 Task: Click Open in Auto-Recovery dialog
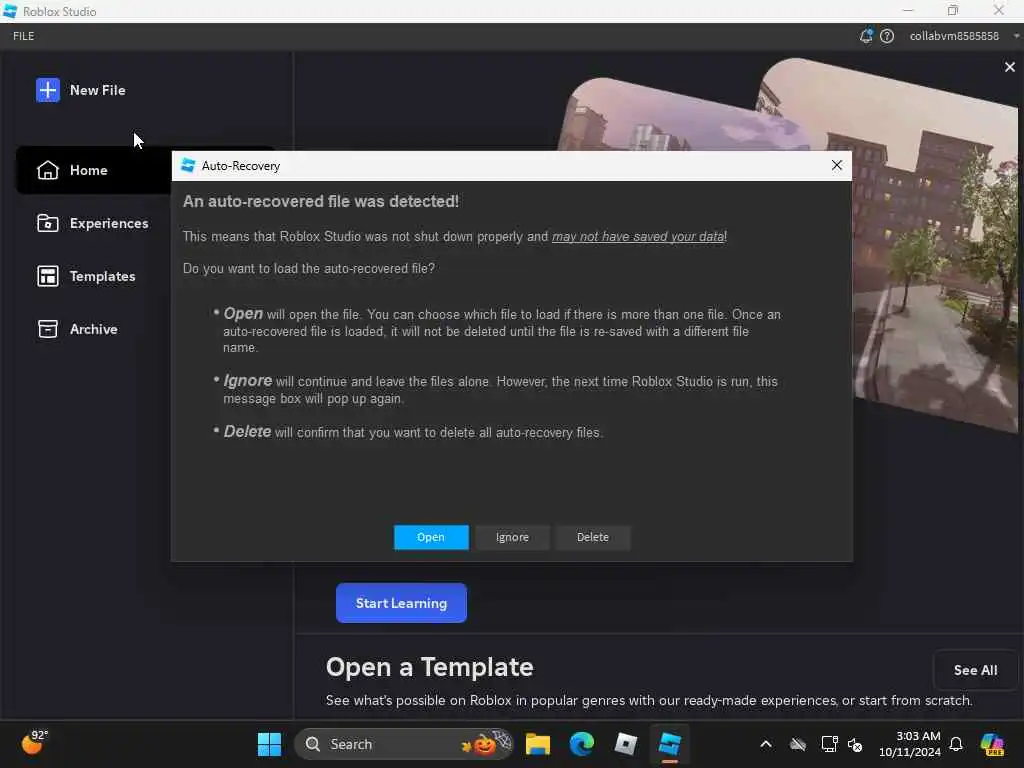(431, 537)
